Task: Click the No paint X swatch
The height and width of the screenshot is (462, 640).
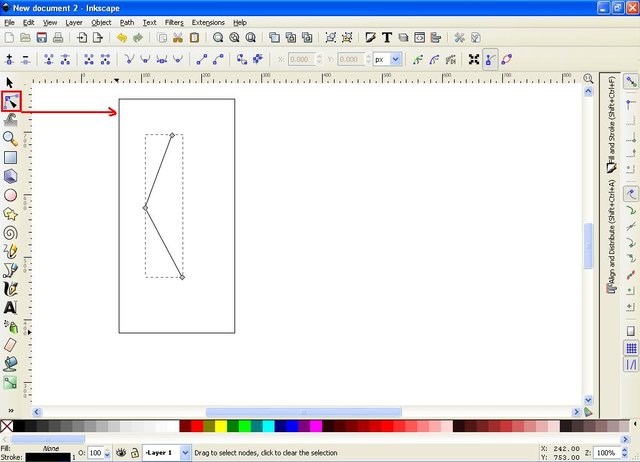Action: [x=7, y=426]
